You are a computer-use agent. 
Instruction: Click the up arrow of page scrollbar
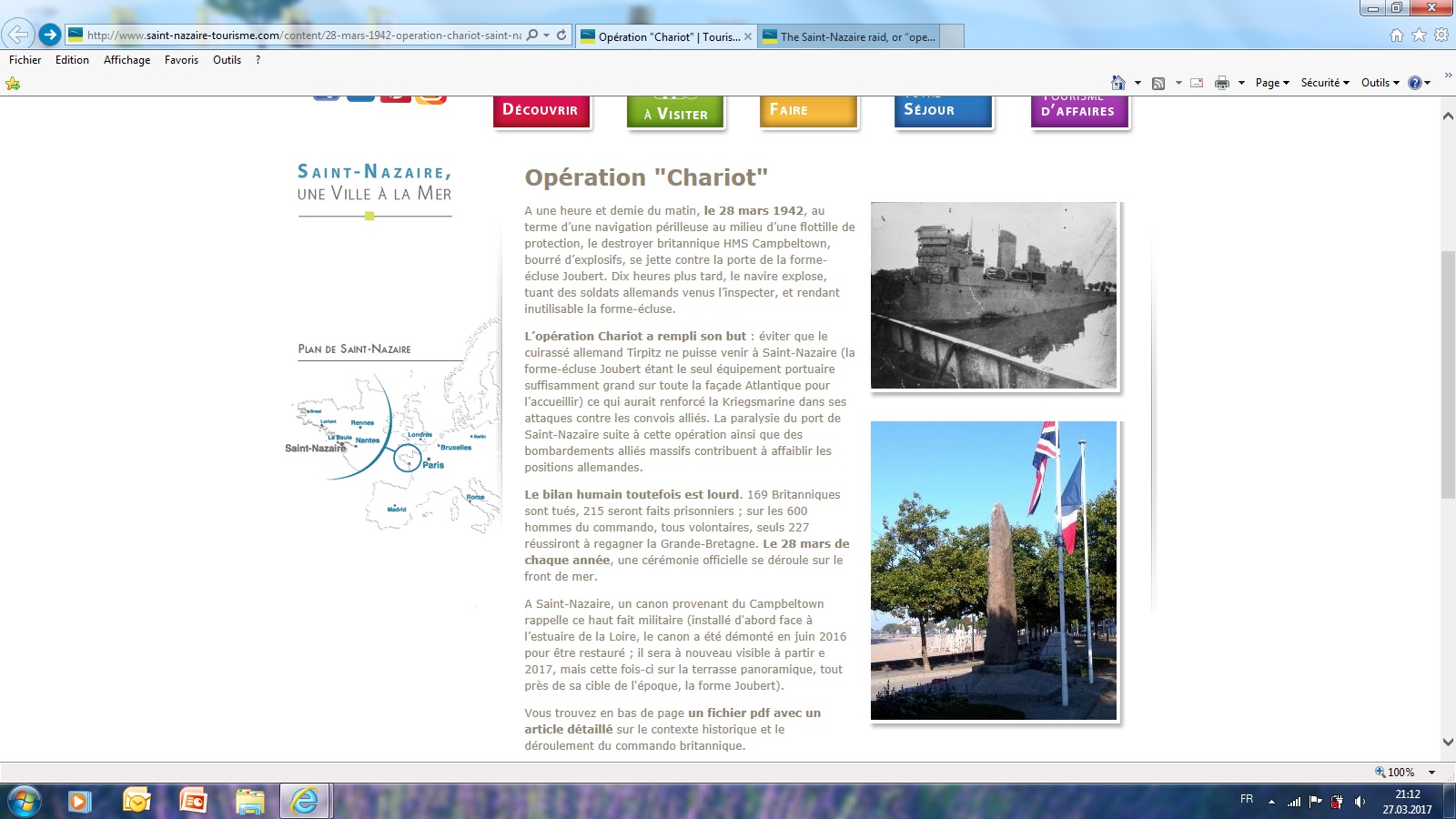click(1448, 116)
